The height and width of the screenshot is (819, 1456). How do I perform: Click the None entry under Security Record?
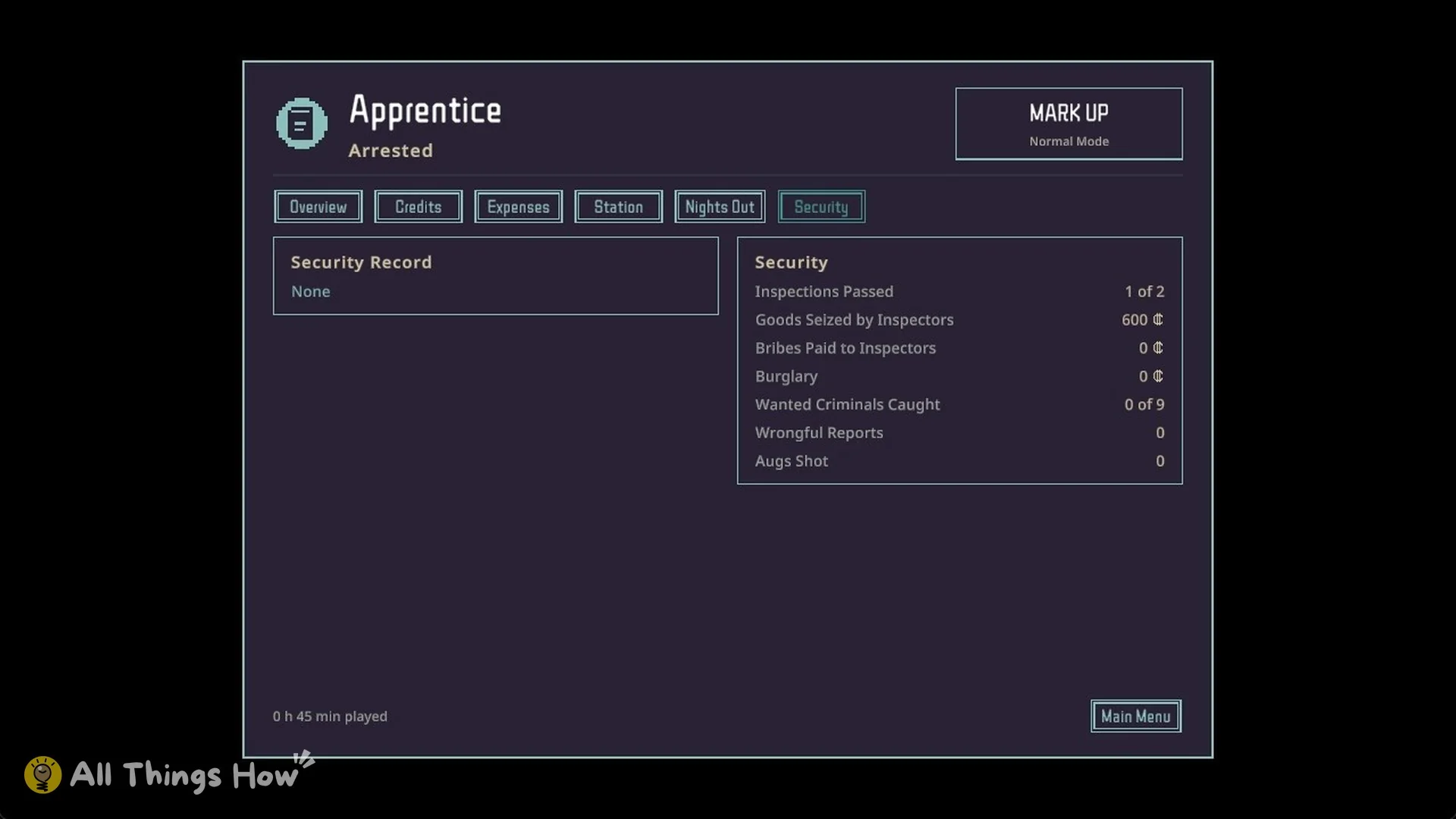(x=311, y=292)
